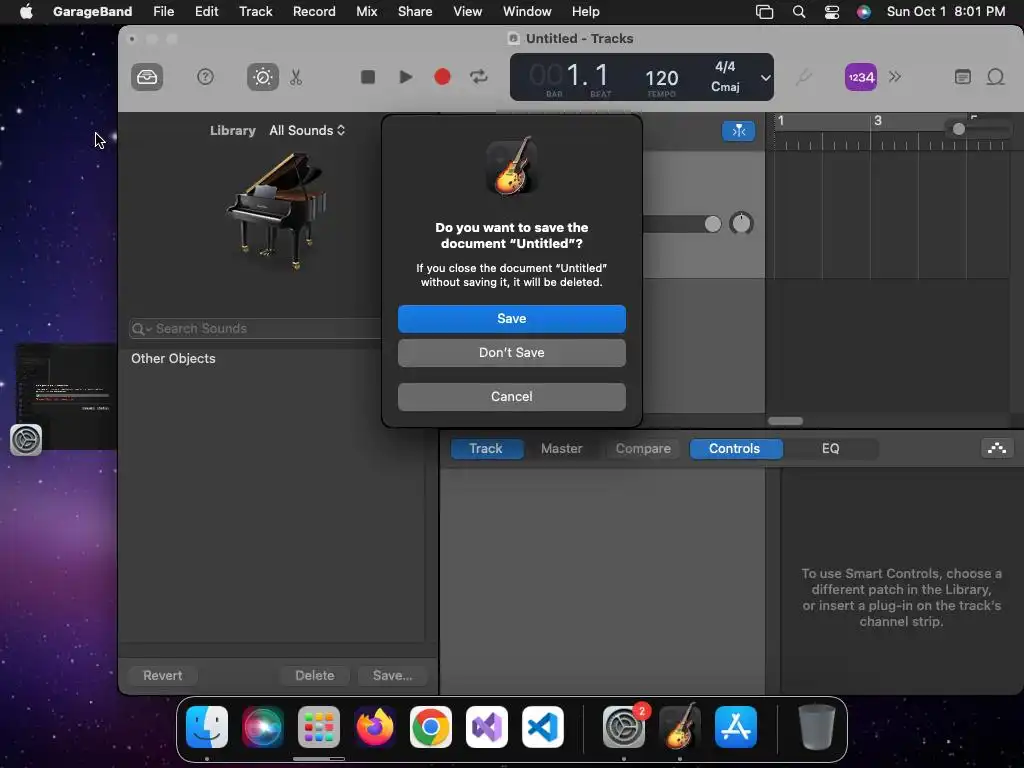Open the Apple menu
The image size is (1024, 768).
(x=26, y=12)
